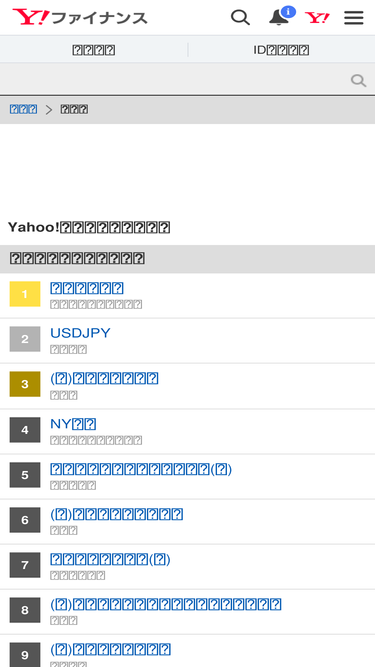This screenshot has height=667, width=375.
Task: Open notifications bell icon
Action: (280, 17)
